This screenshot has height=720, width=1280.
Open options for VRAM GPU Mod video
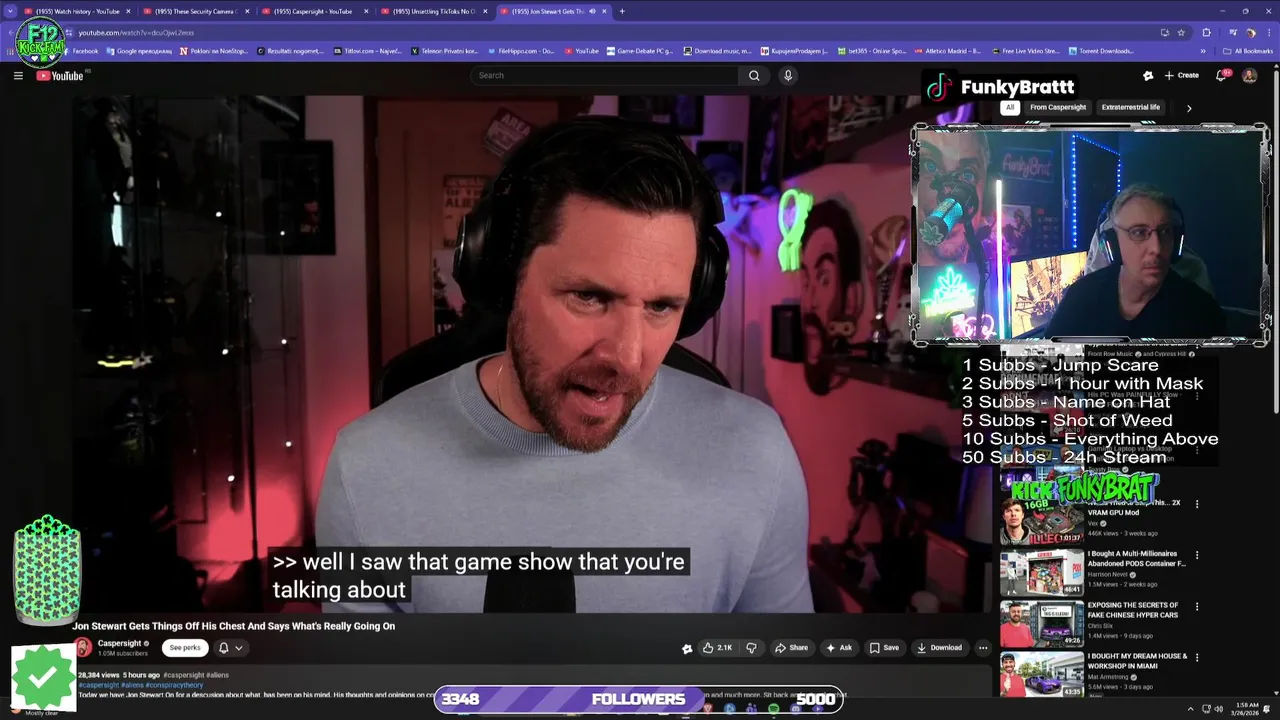pyautogui.click(x=1197, y=504)
